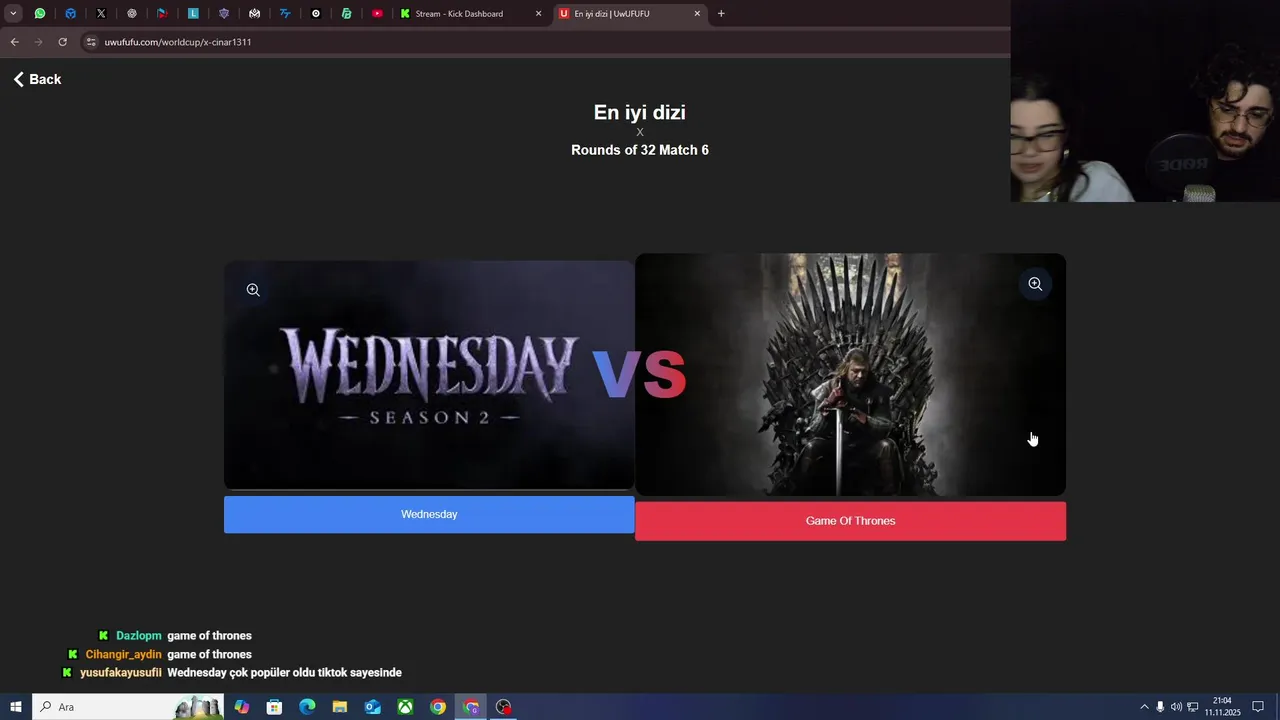The height and width of the screenshot is (720, 1280).
Task: Open the active Chrome profile window icon
Action: coord(471,707)
